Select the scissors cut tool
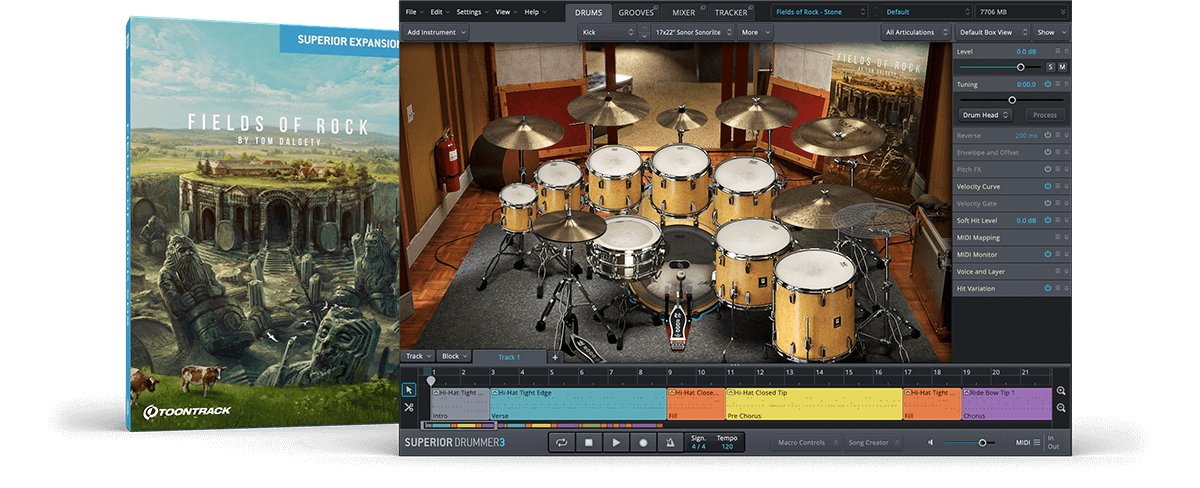 (x=409, y=407)
